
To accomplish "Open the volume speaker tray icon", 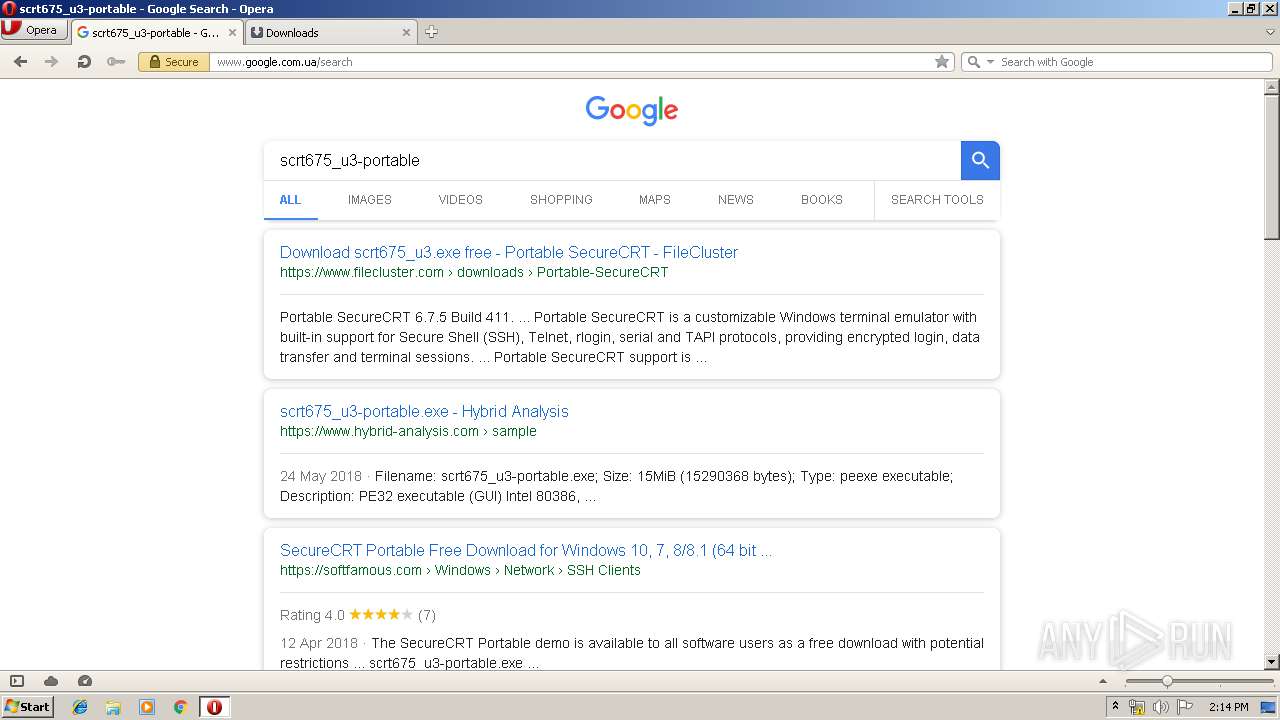I will pyautogui.click(x=1161, y=707).
